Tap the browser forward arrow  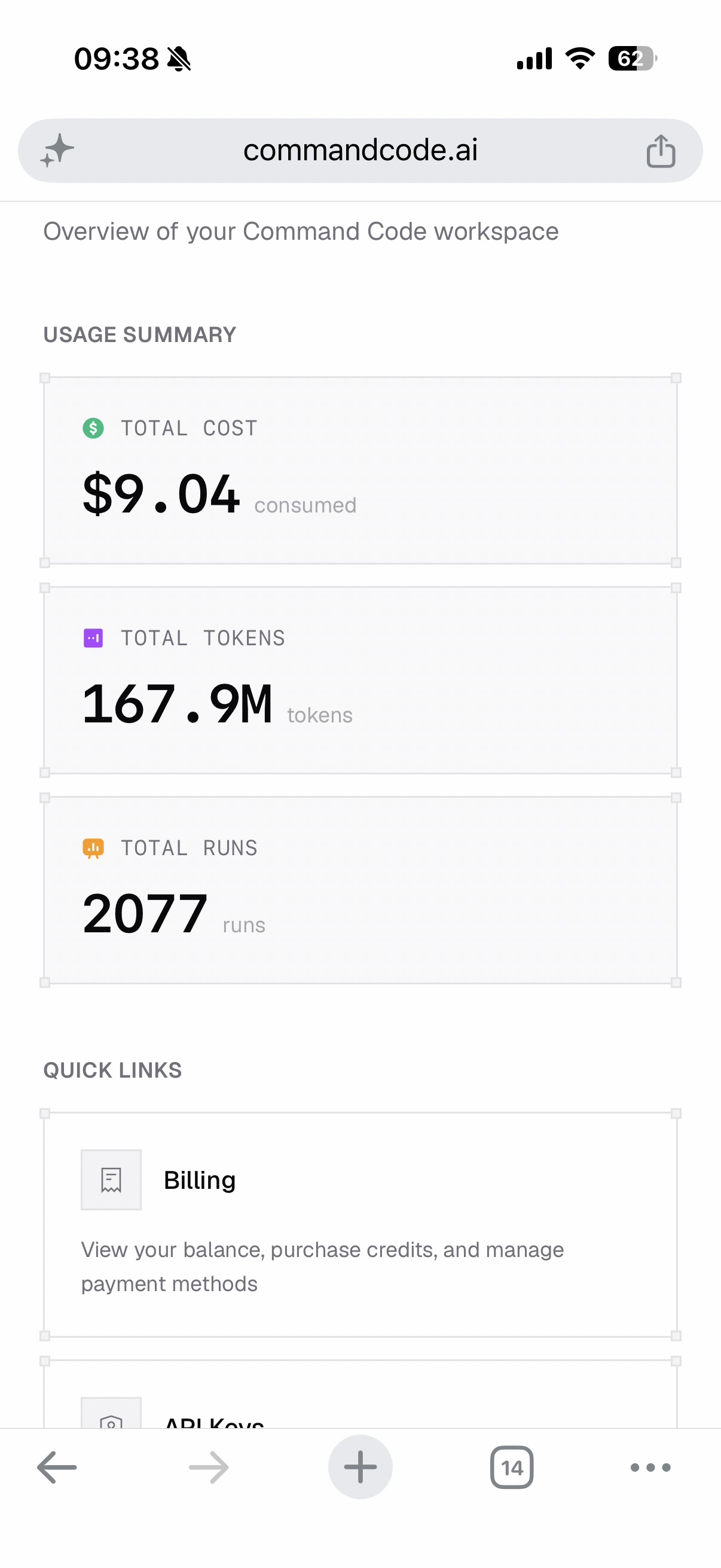pyautogui.click(x=209, y=1467)
